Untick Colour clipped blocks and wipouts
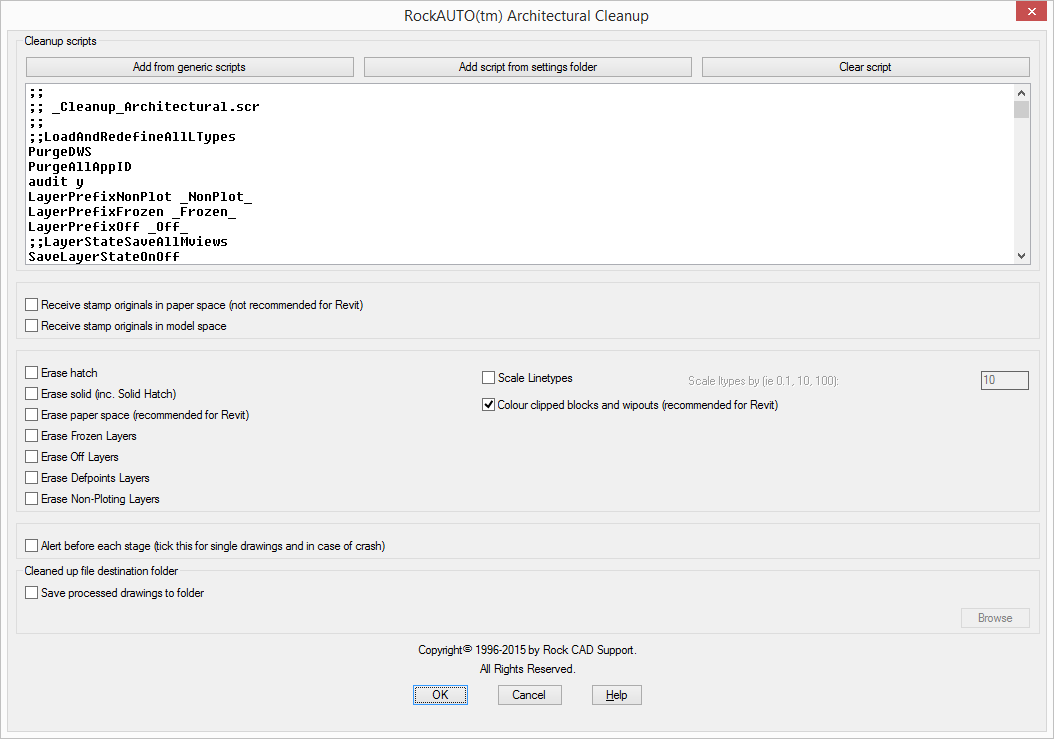Viewport: 1054px width, 739px height. point(489,405)
